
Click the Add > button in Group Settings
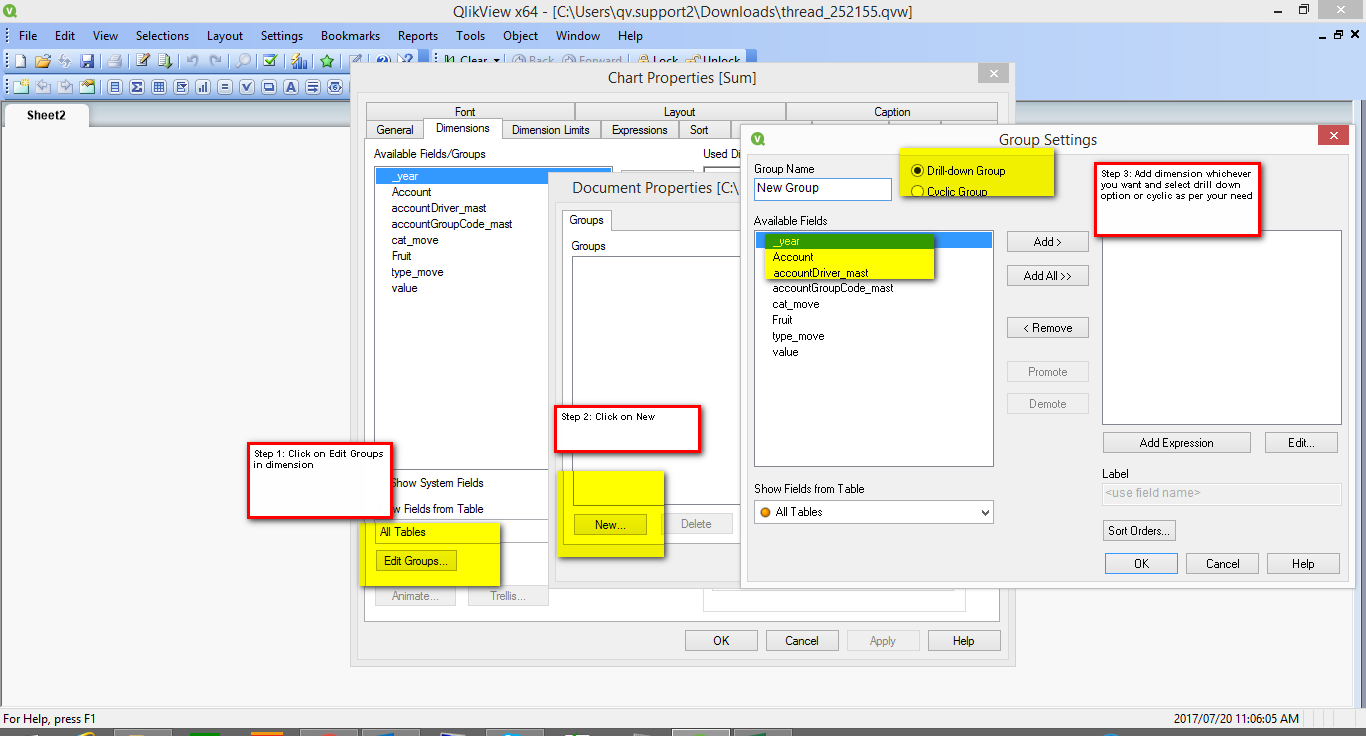[1048, 242]
